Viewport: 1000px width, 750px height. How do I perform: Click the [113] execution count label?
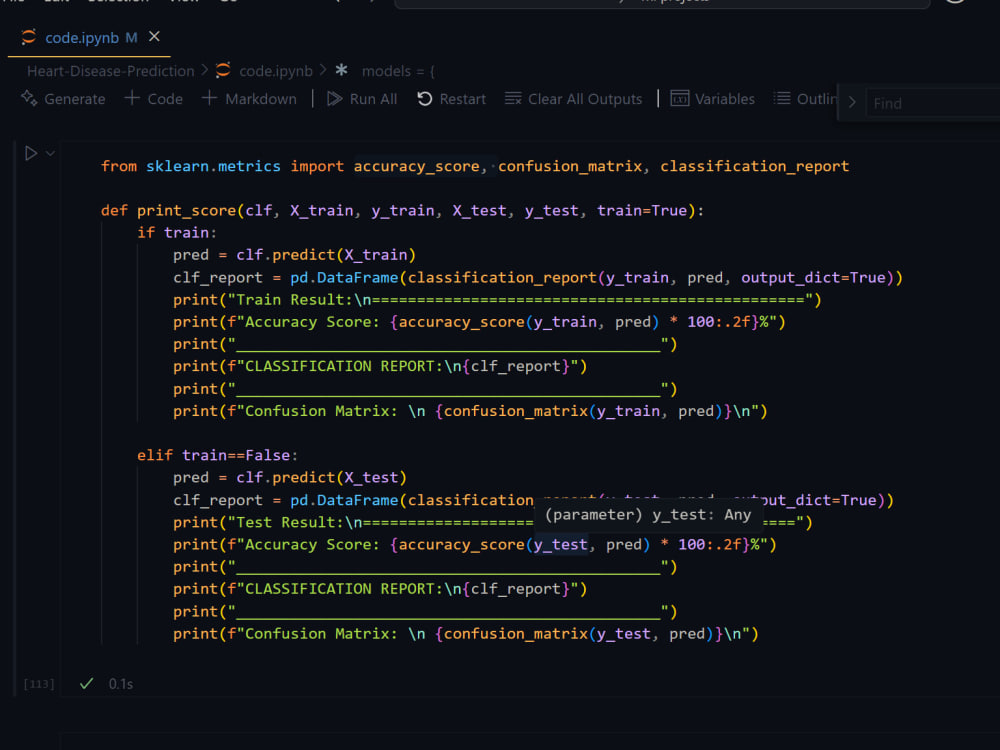(39, 684)
